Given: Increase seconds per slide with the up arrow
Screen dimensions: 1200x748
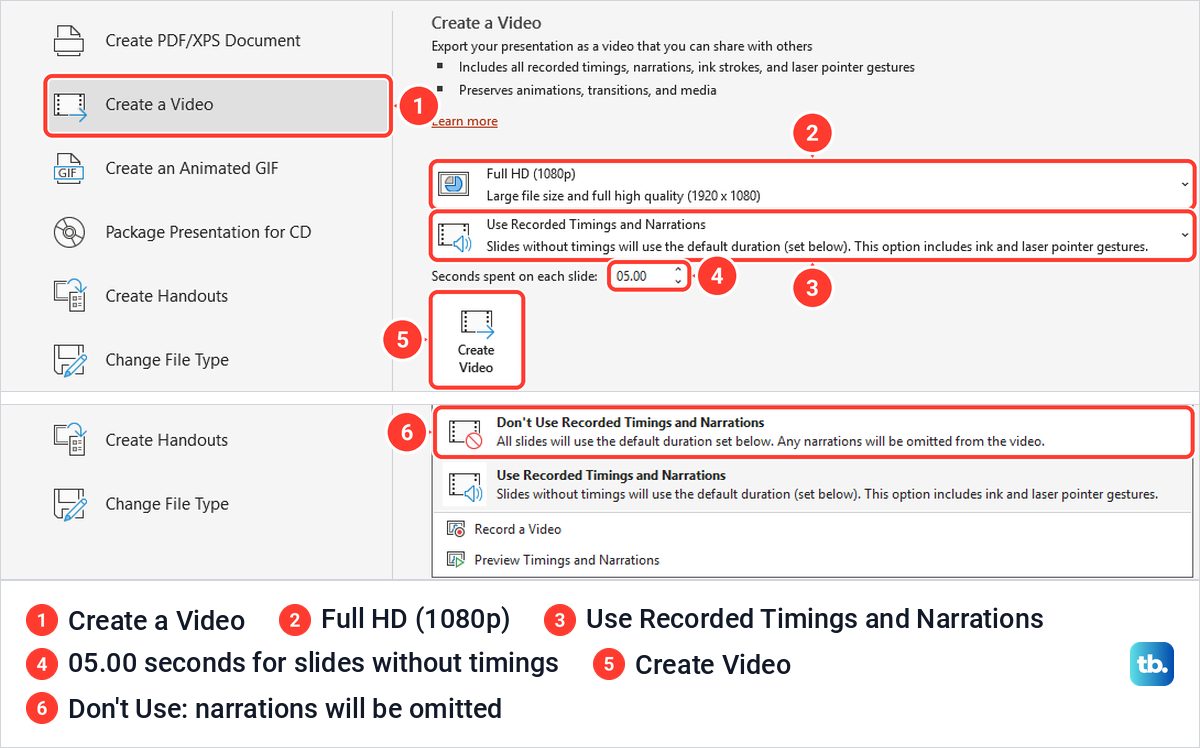Looking at the screenshot, I should [678, 270].
